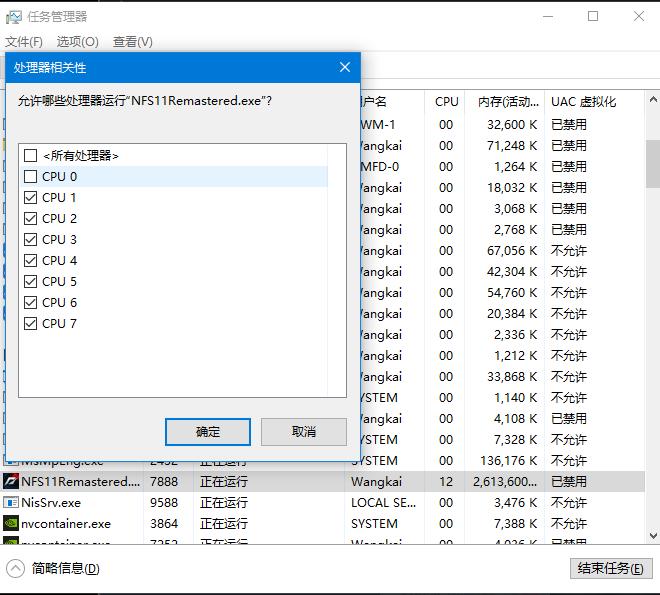
Task: Click the 7,388 K memory cell
Action: (516, 523)
